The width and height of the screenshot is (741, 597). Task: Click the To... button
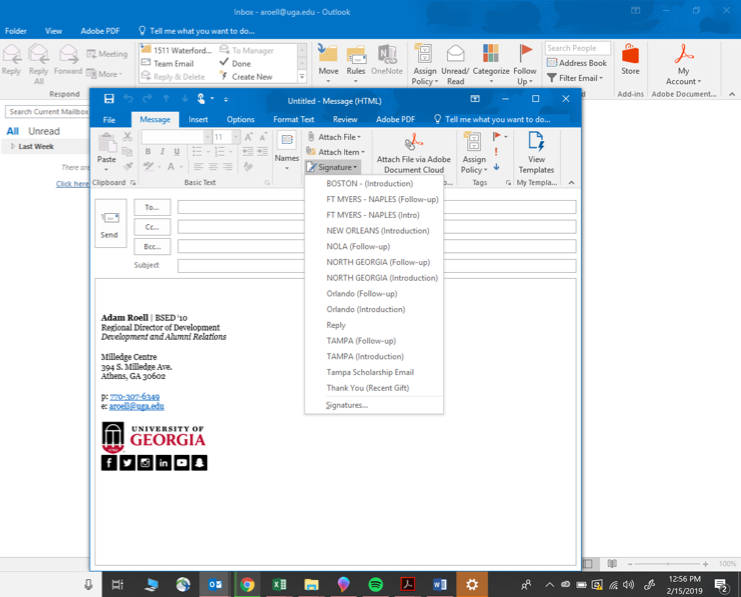(x=152, y=207)
